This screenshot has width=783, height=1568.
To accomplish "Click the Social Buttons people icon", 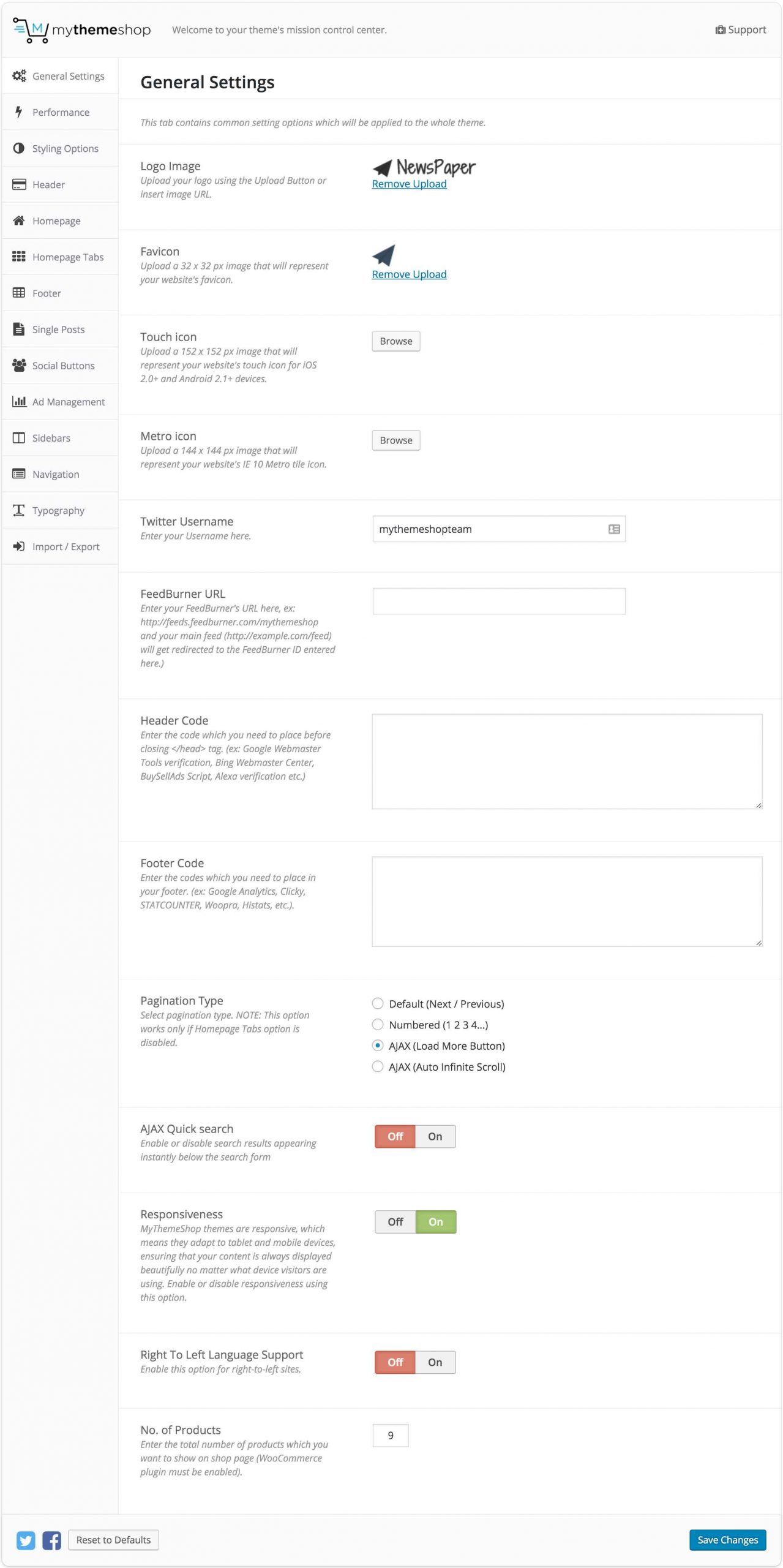I will point(19,365).
